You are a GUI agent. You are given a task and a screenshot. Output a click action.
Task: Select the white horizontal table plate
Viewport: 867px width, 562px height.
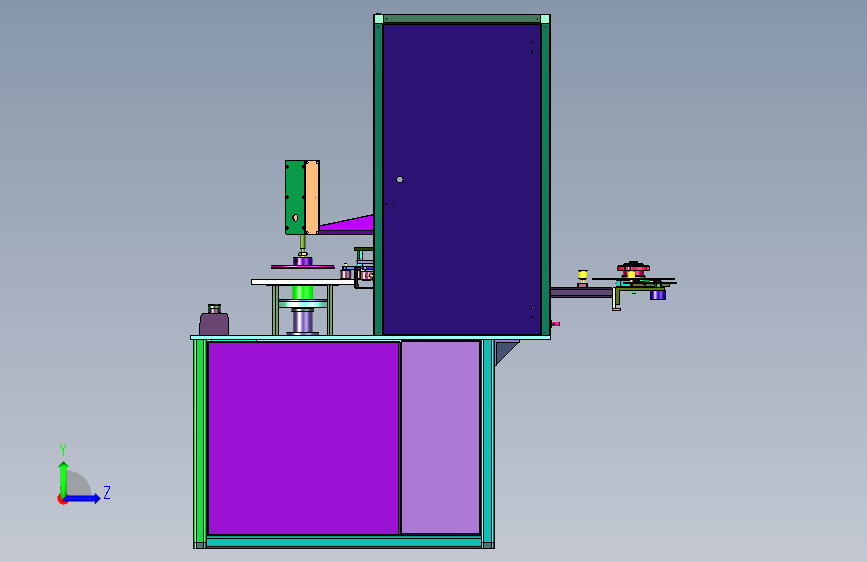pyautogui.click(x=303, y=282)
